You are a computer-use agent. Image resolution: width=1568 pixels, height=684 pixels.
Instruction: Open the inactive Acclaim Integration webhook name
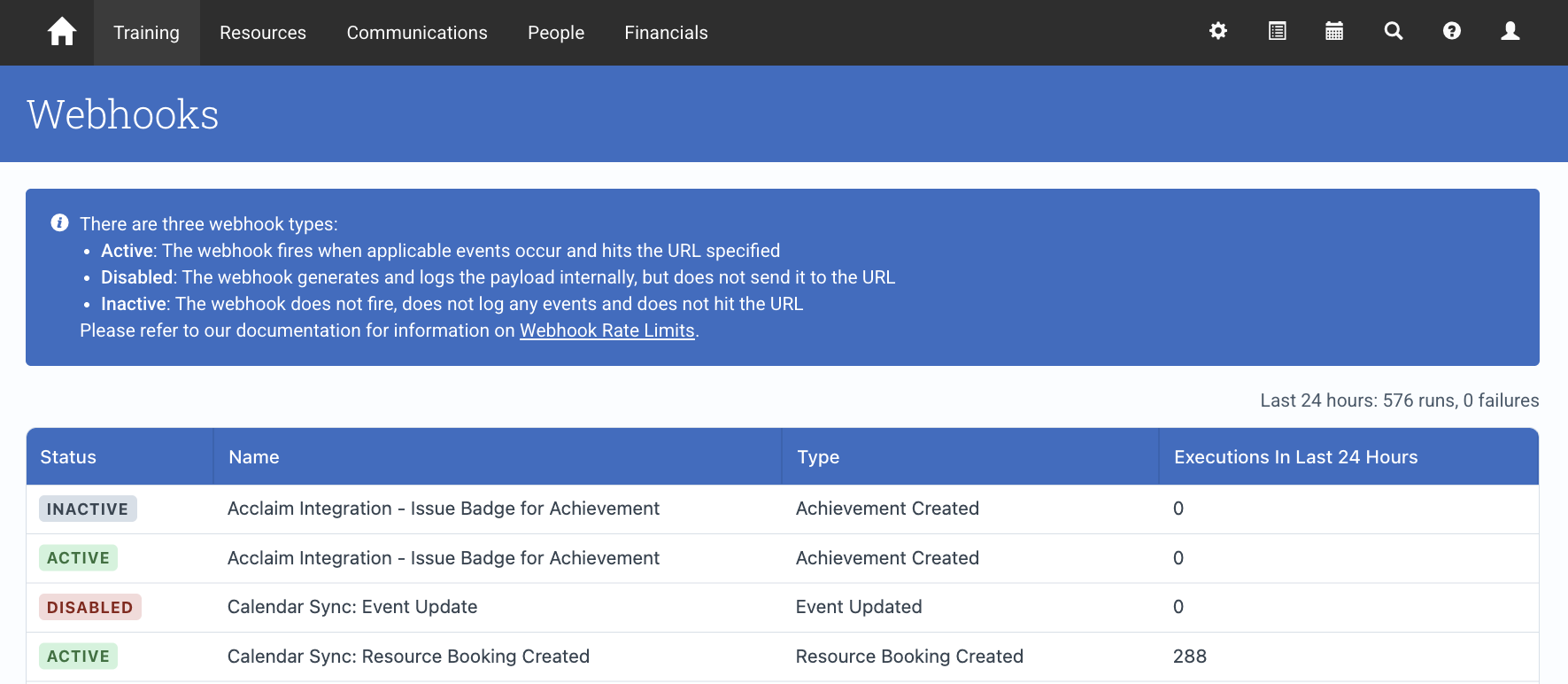pos(444,509)
